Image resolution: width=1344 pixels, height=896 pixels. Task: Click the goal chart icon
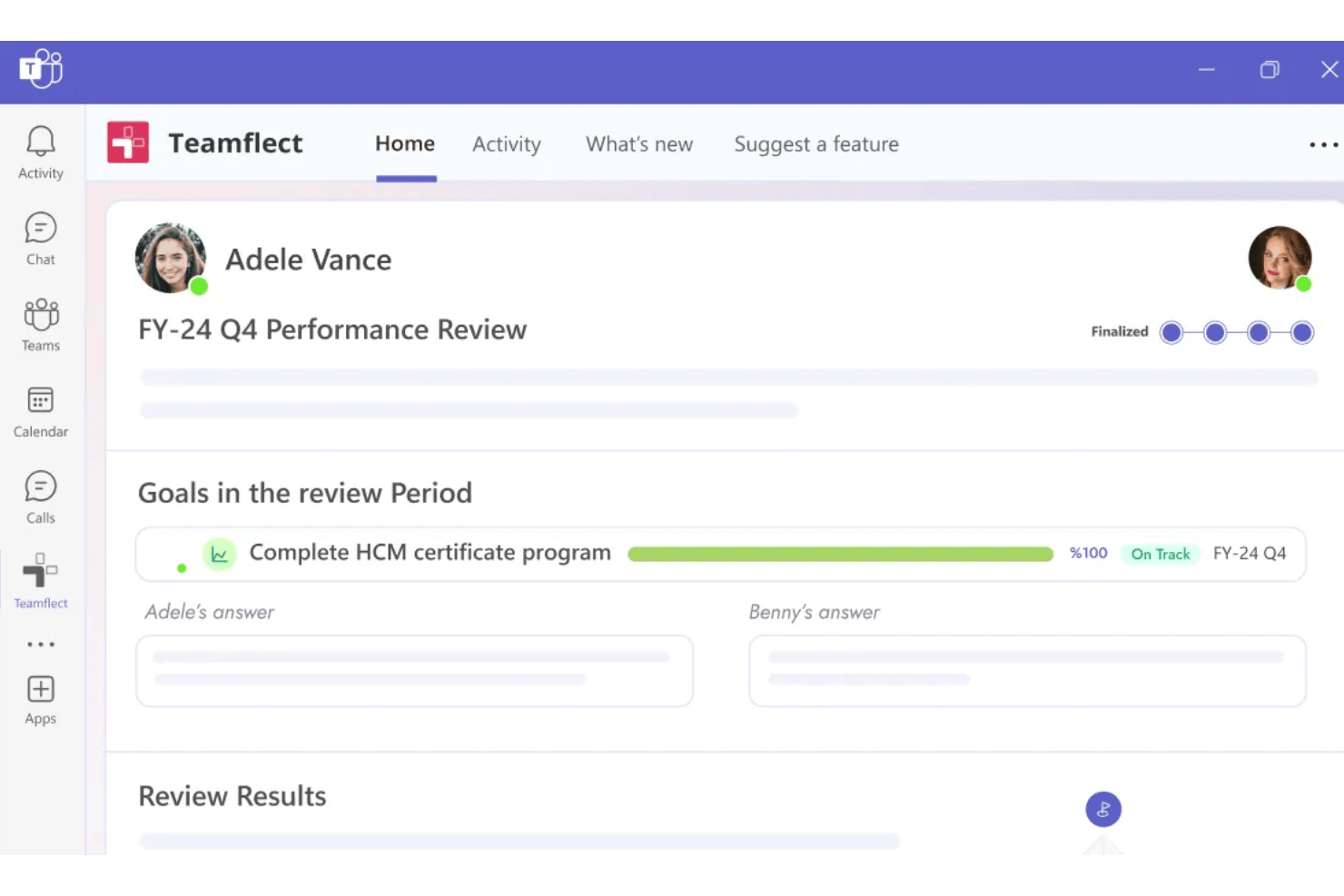[x=220, y=554]
